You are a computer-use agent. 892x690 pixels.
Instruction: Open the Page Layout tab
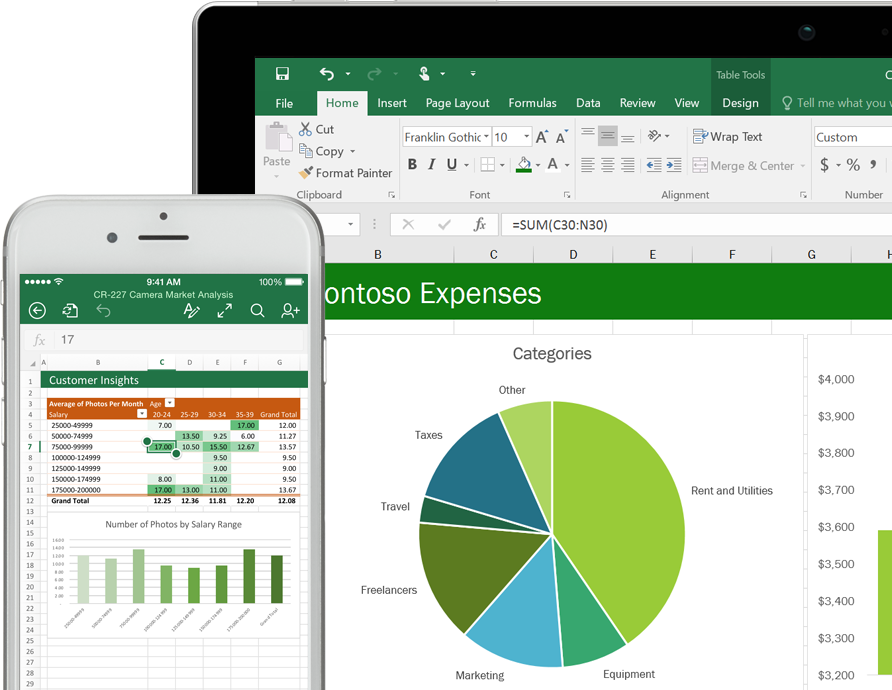pyautogui.click(x=457, y=103)
